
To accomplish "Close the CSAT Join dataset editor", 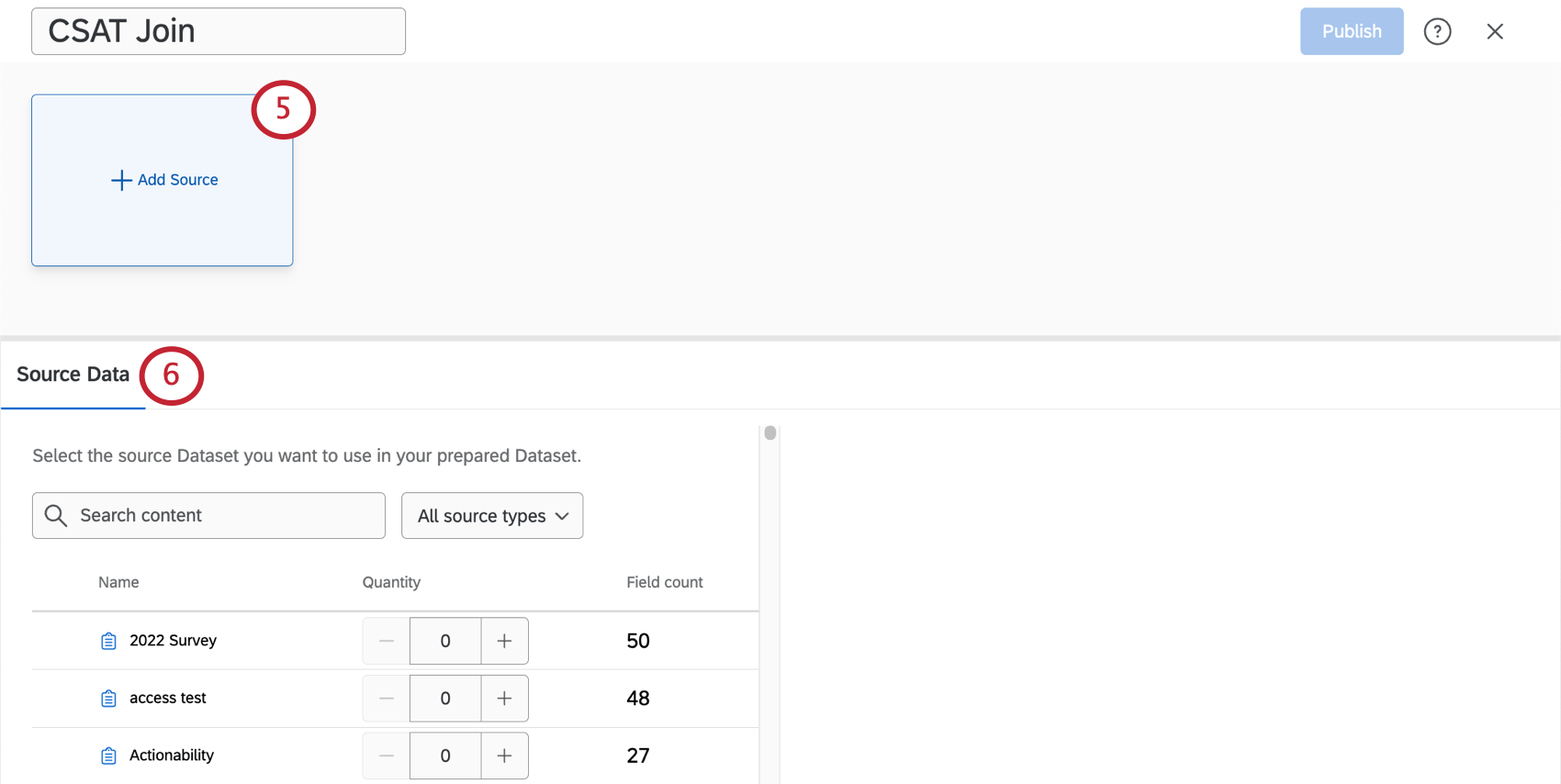I will pos(1495,31).
